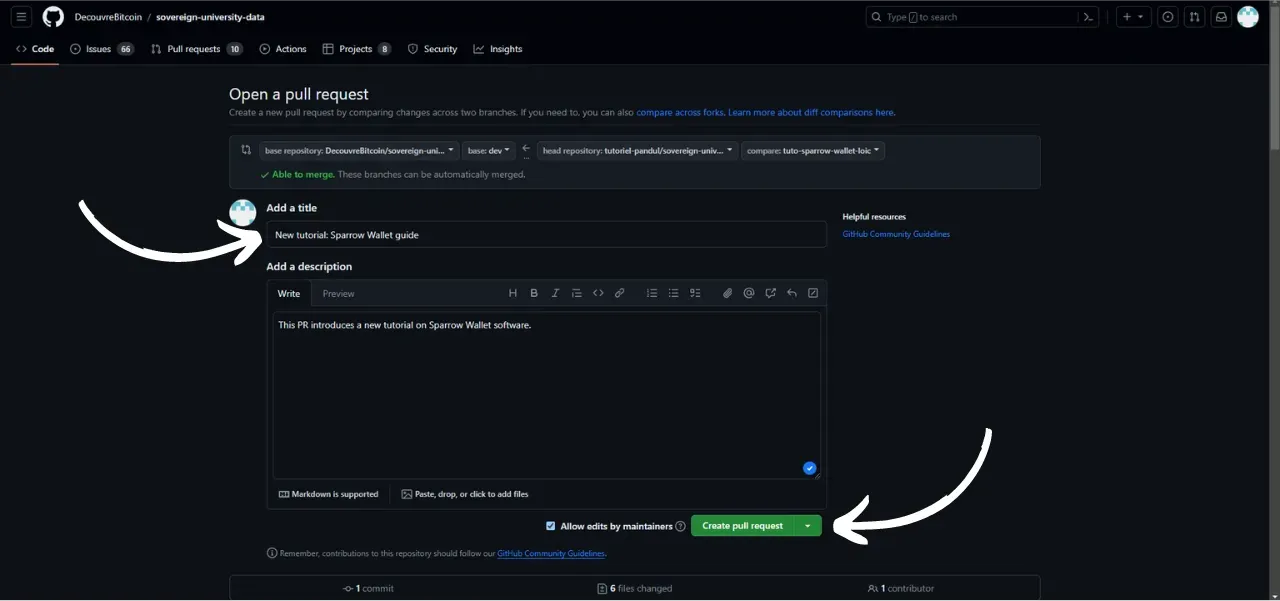Insert a numbered list

(x=652, y=293)
